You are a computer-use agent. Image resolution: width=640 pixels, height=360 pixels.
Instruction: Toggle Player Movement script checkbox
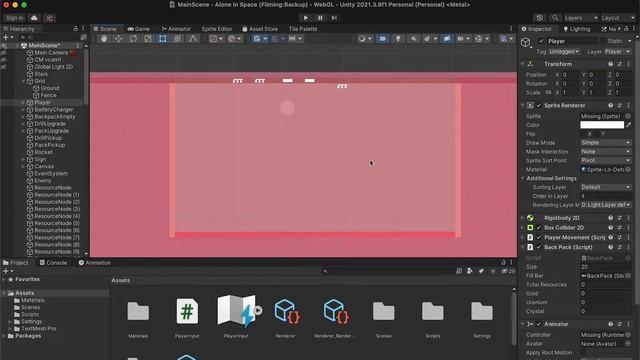(x=539, y=238)
